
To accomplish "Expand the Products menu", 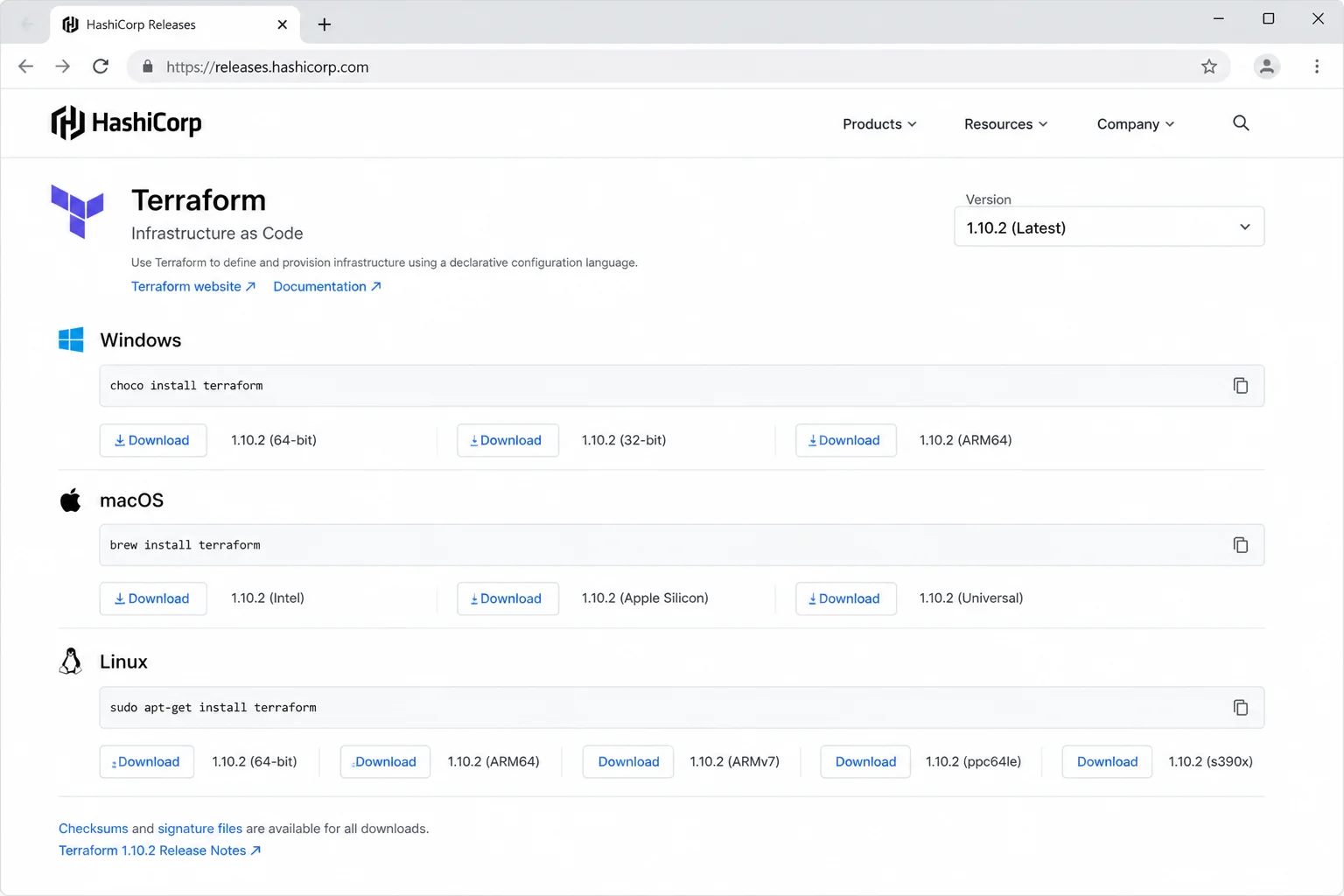I will (879, 124).
